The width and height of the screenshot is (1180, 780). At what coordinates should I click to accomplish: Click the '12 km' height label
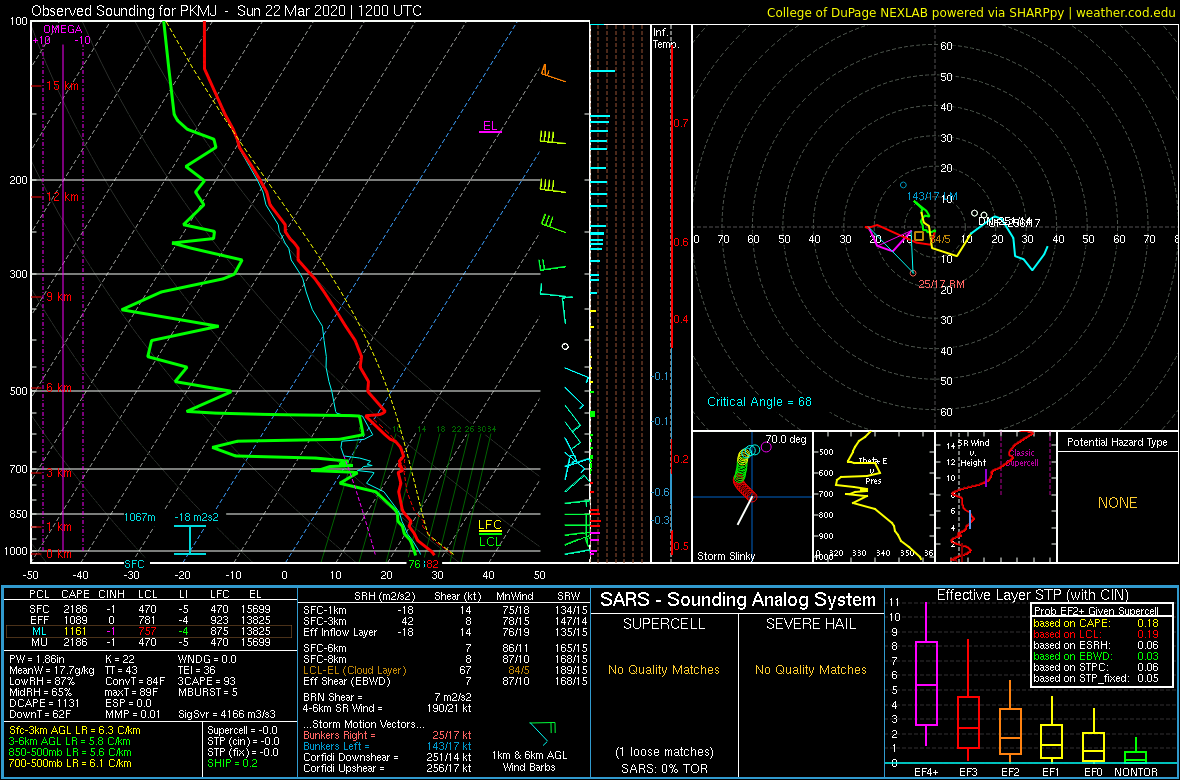[62, 197]
